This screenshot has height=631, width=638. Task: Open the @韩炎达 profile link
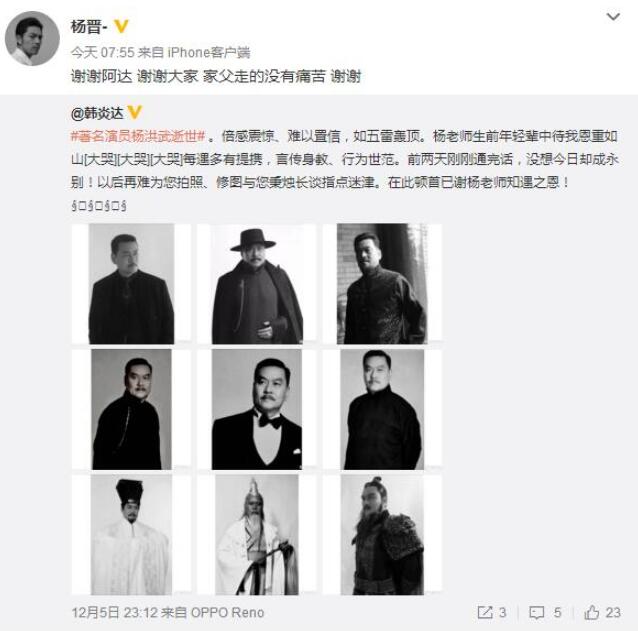97,113
